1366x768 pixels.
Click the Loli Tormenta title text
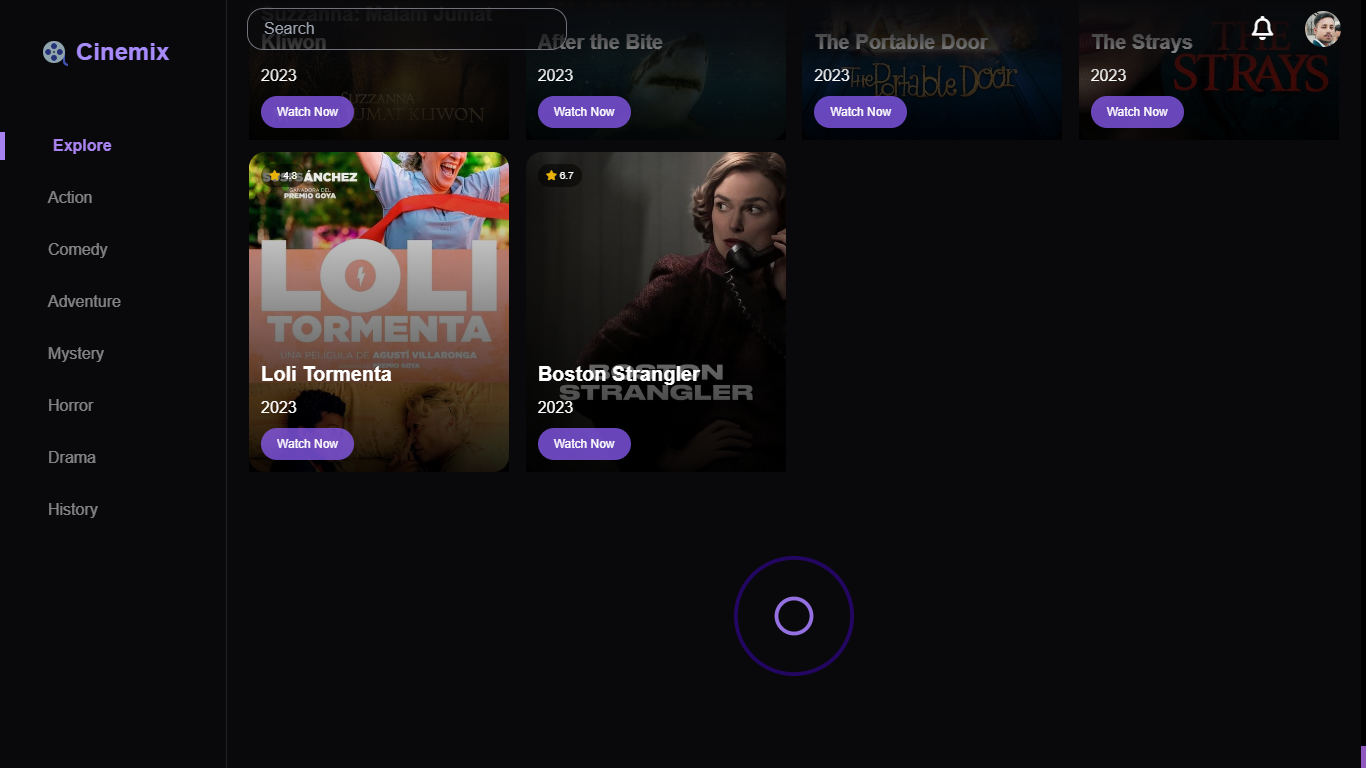tap(326, 374)
